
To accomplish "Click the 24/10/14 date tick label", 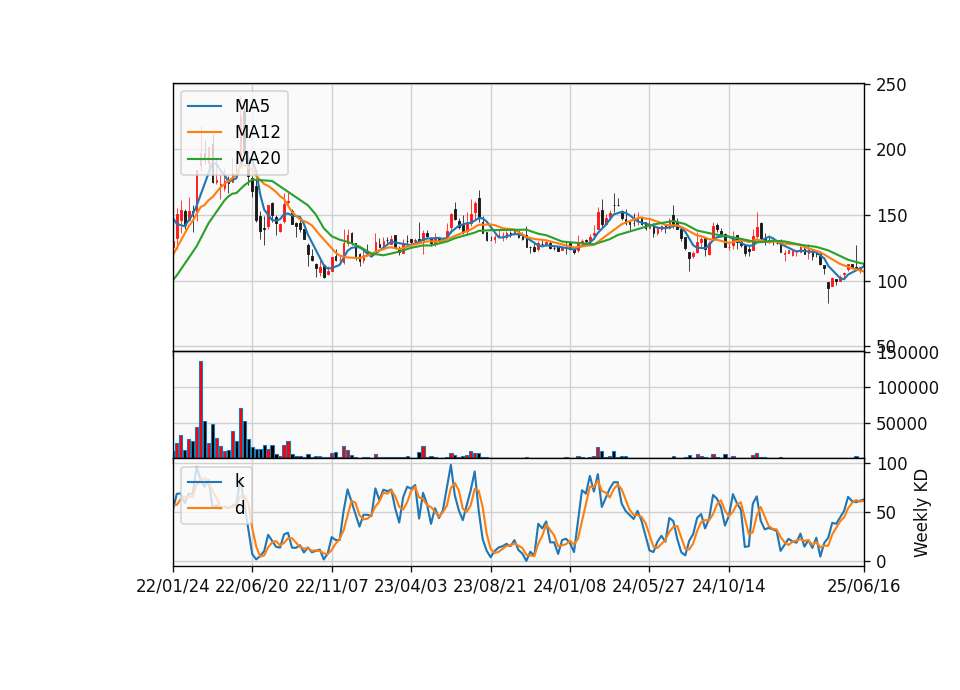I will (x=729, y=586).
